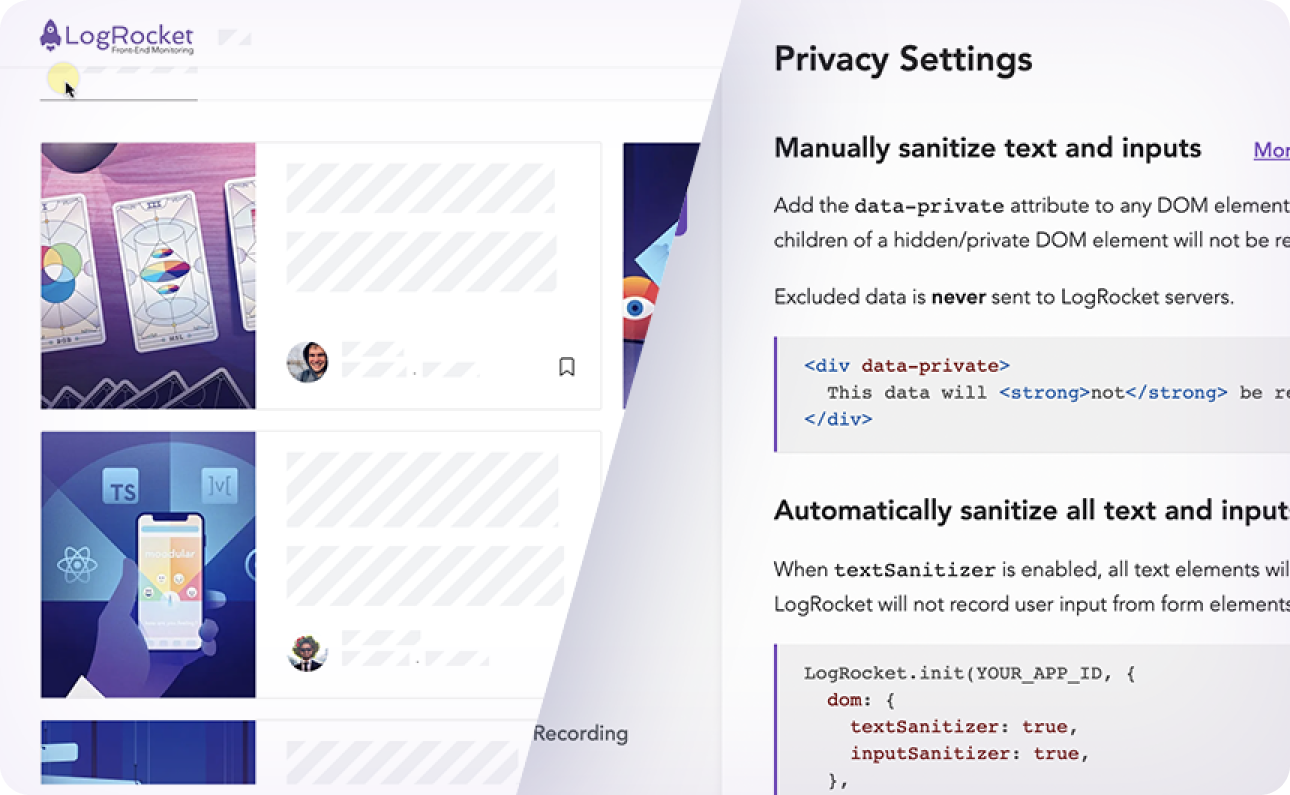The width and height of the screenshot is (1290, 795).
Task: Click the data-private div code block
Action: 1032,393
